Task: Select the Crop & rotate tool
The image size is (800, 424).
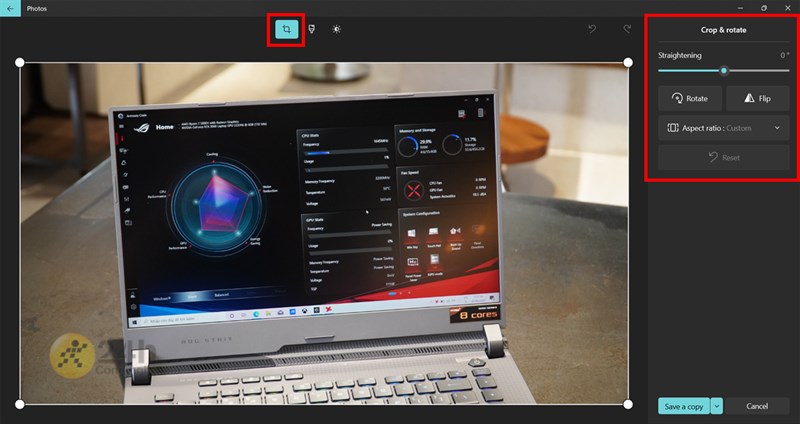Action: tap(287, 29)
